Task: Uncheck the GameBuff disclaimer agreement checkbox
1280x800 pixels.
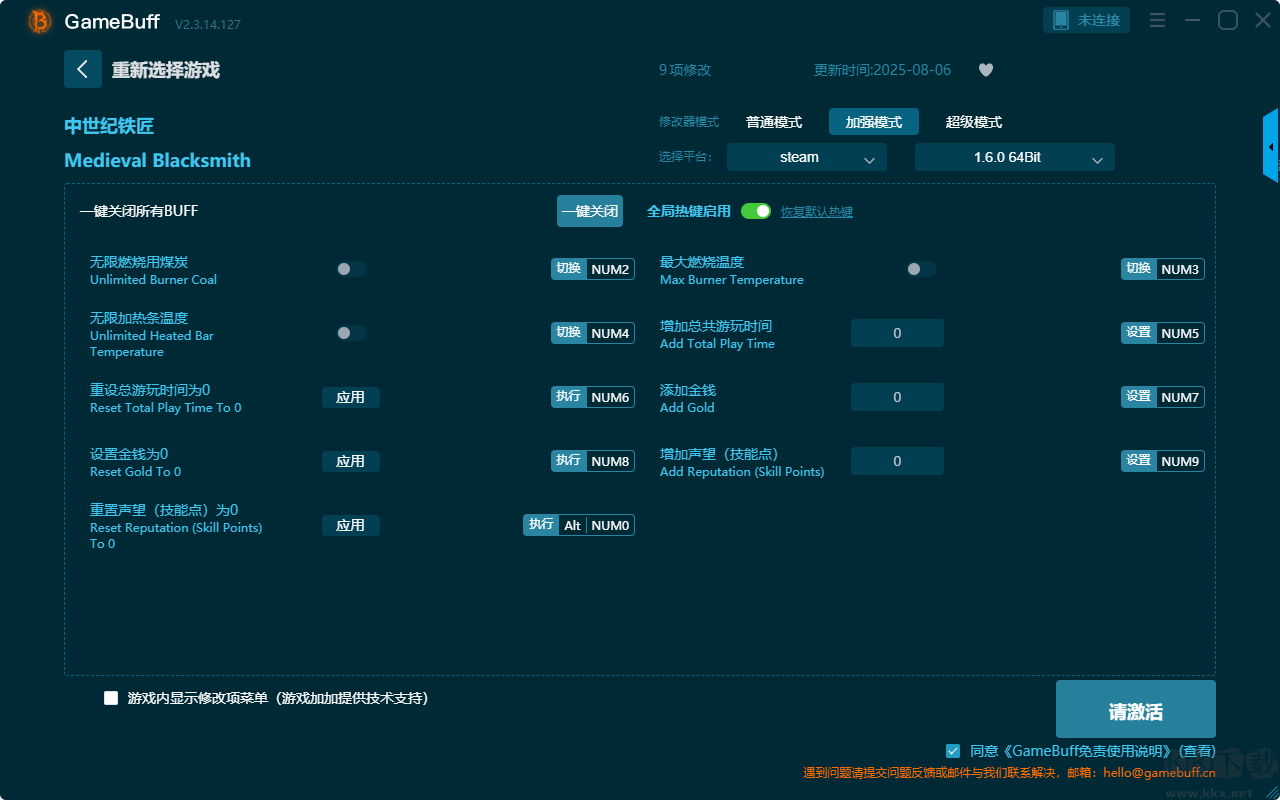Action: (x=953, y=750)
